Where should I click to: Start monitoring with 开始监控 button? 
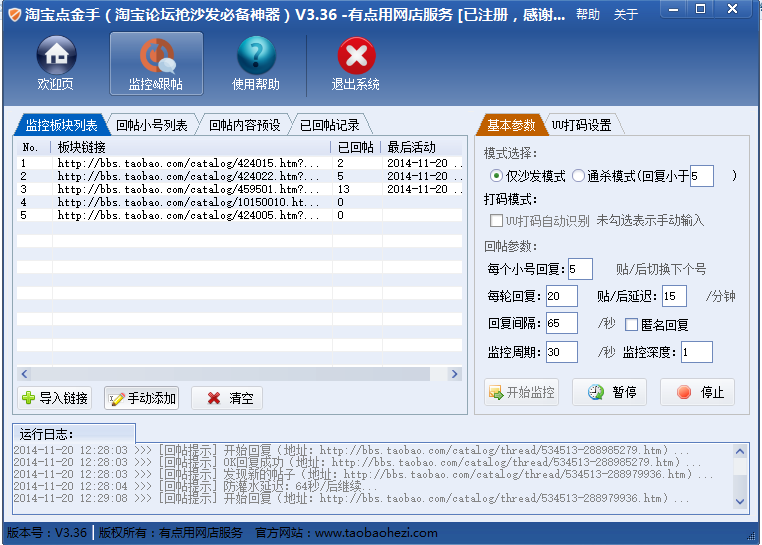click(x=521, y=392)
